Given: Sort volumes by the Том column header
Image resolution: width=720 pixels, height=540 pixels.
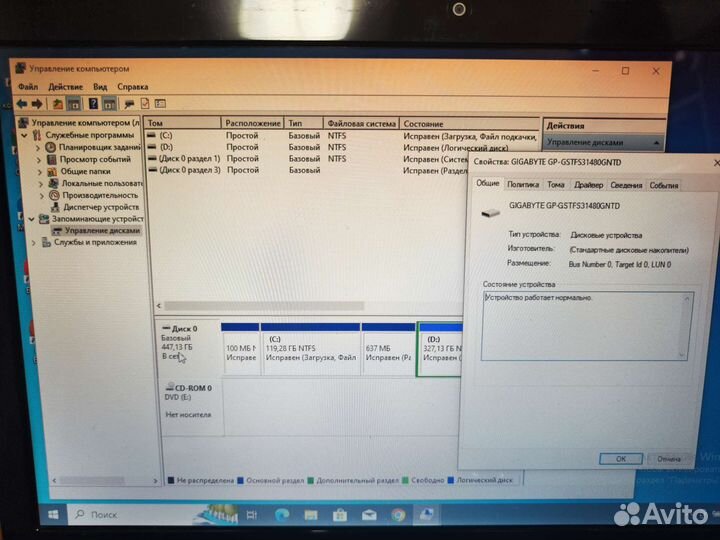Looking at the screenshot, I should pyautogui.click(x=183, y=123).
